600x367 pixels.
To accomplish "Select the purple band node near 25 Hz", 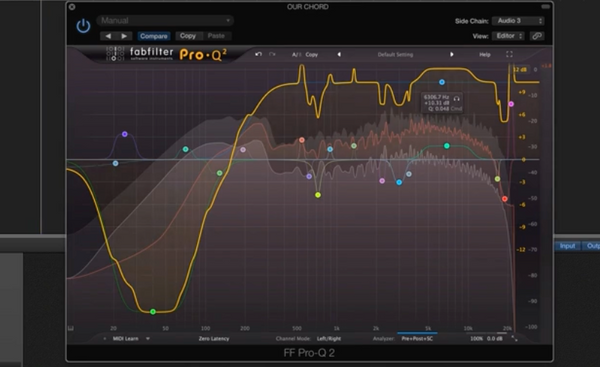I will (124, 134).
